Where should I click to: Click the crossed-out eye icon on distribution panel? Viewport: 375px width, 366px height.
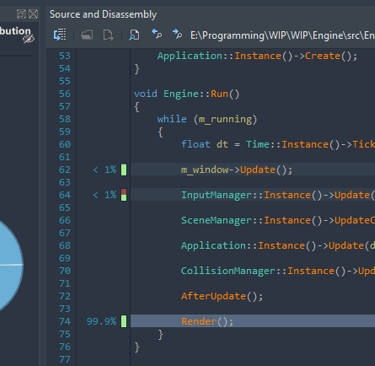[29, 39]
